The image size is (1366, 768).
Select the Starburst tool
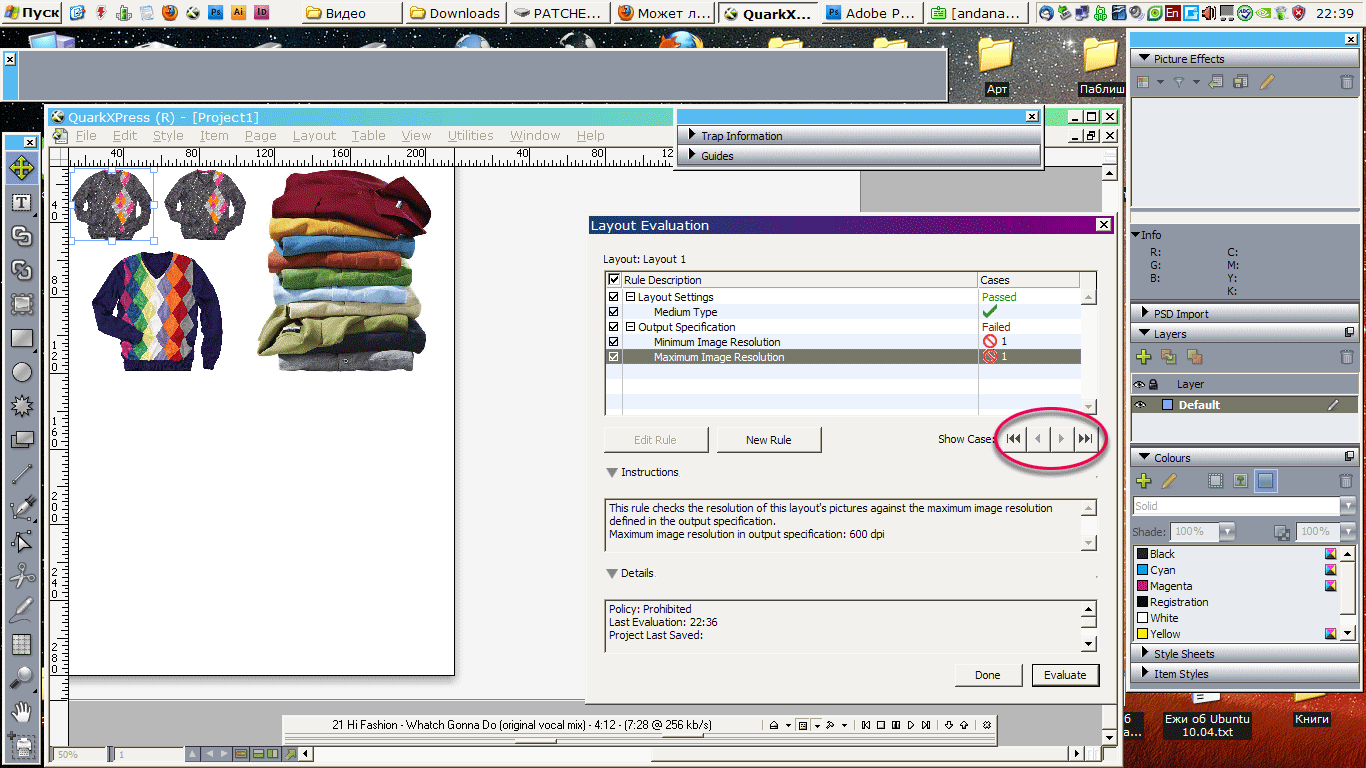pos(21,406)
